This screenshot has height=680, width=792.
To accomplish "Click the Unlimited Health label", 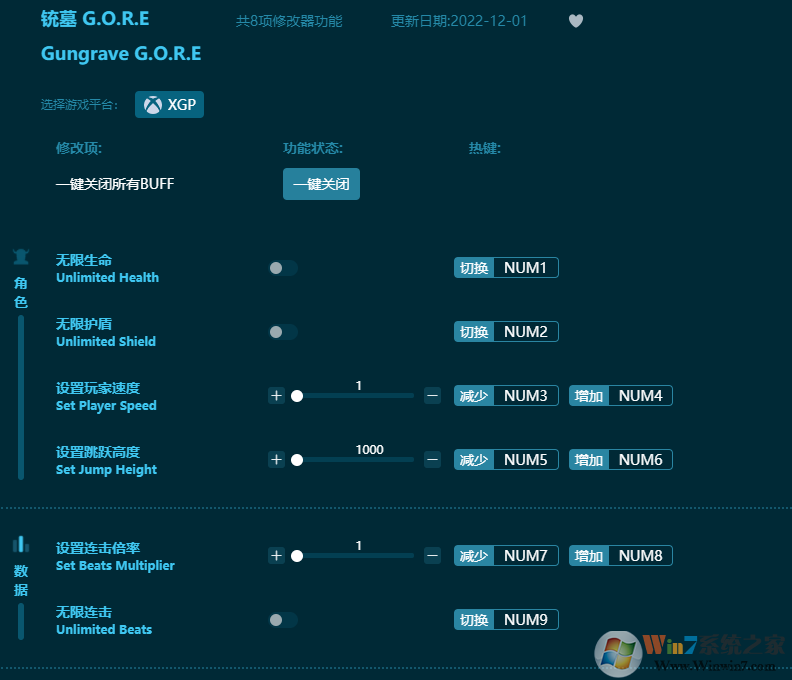I will pyautogui.click(x=108, y=277).
